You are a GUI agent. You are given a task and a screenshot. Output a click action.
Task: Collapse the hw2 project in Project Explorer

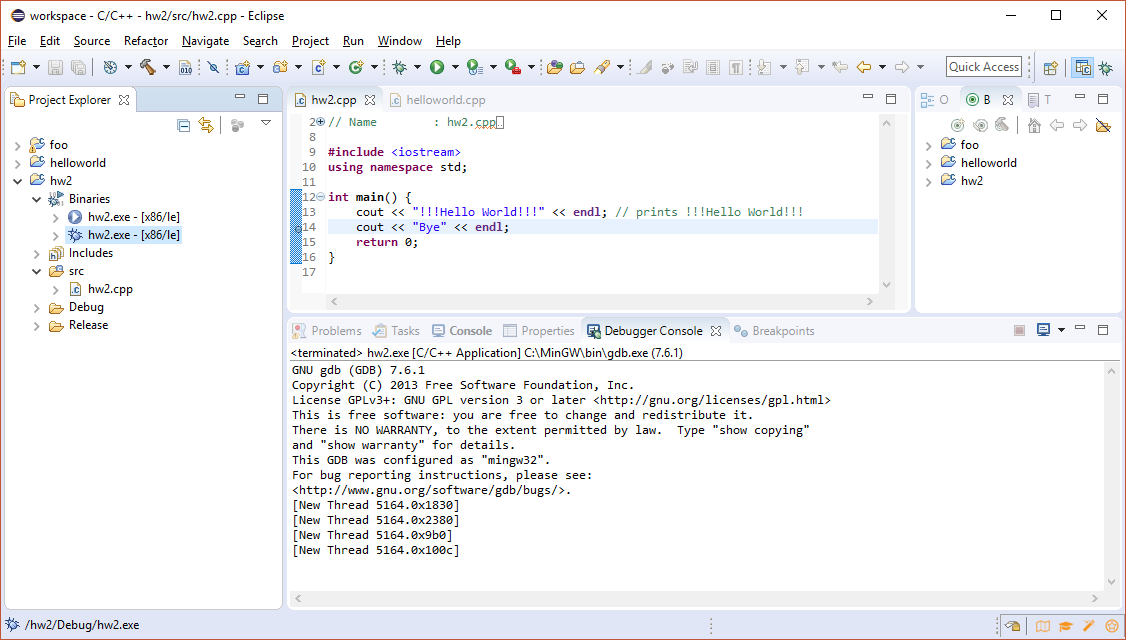tap(17, 181)
